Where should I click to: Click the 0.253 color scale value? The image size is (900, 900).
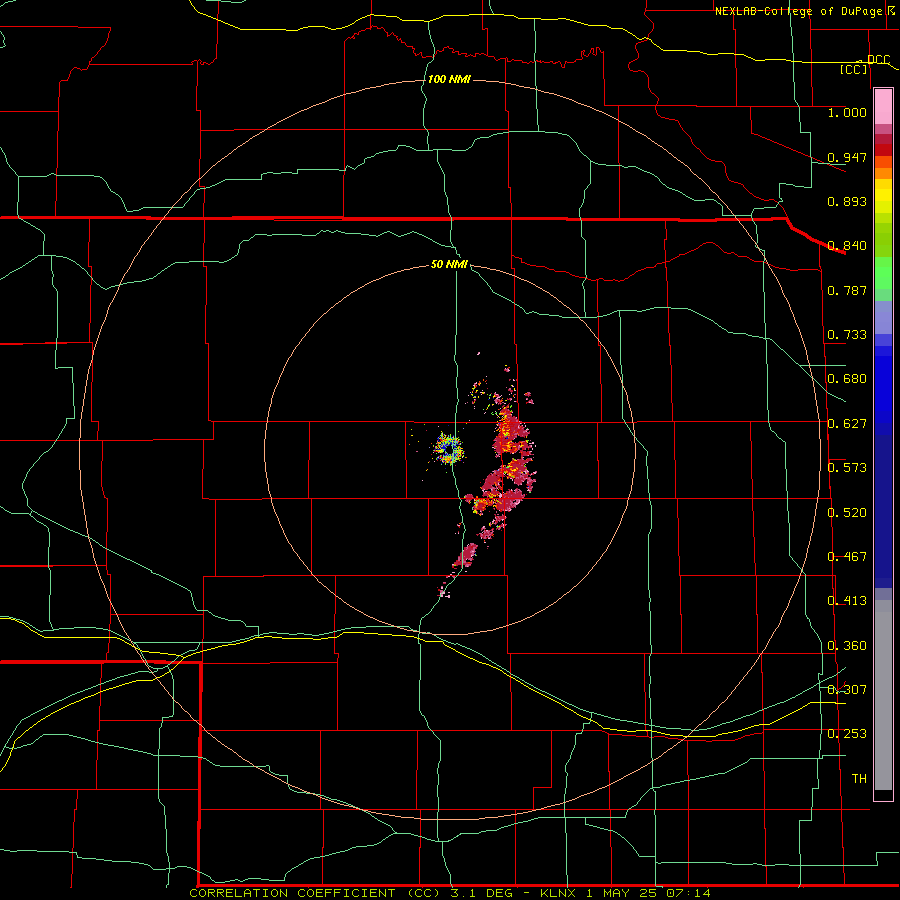847,734
